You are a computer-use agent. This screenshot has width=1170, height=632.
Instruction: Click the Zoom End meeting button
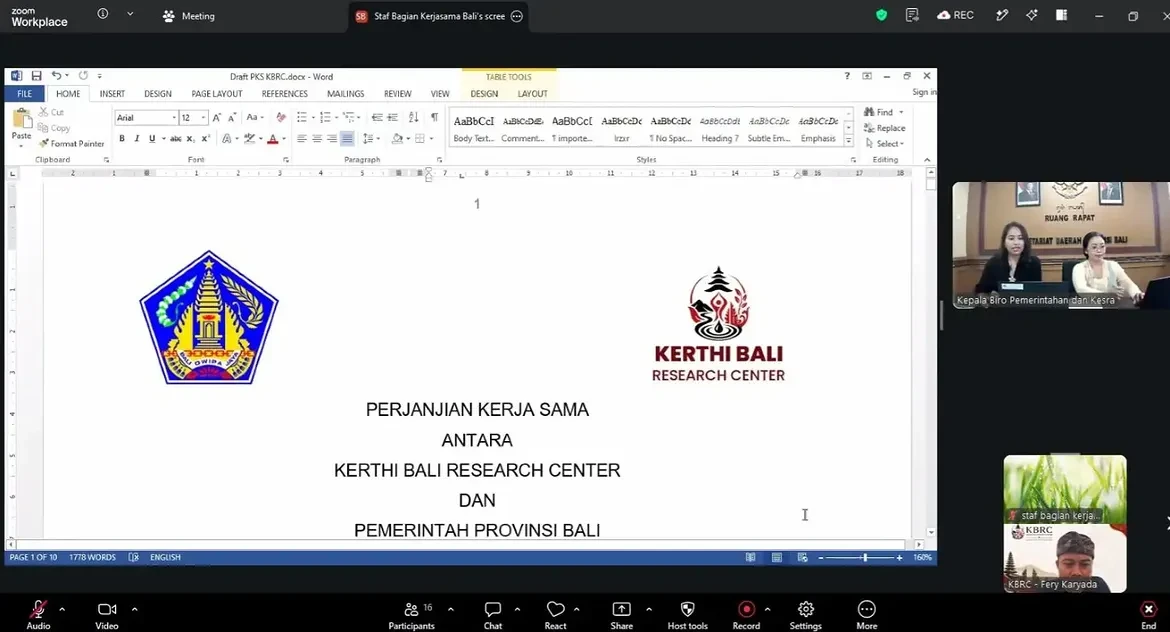click(1148, 616)
